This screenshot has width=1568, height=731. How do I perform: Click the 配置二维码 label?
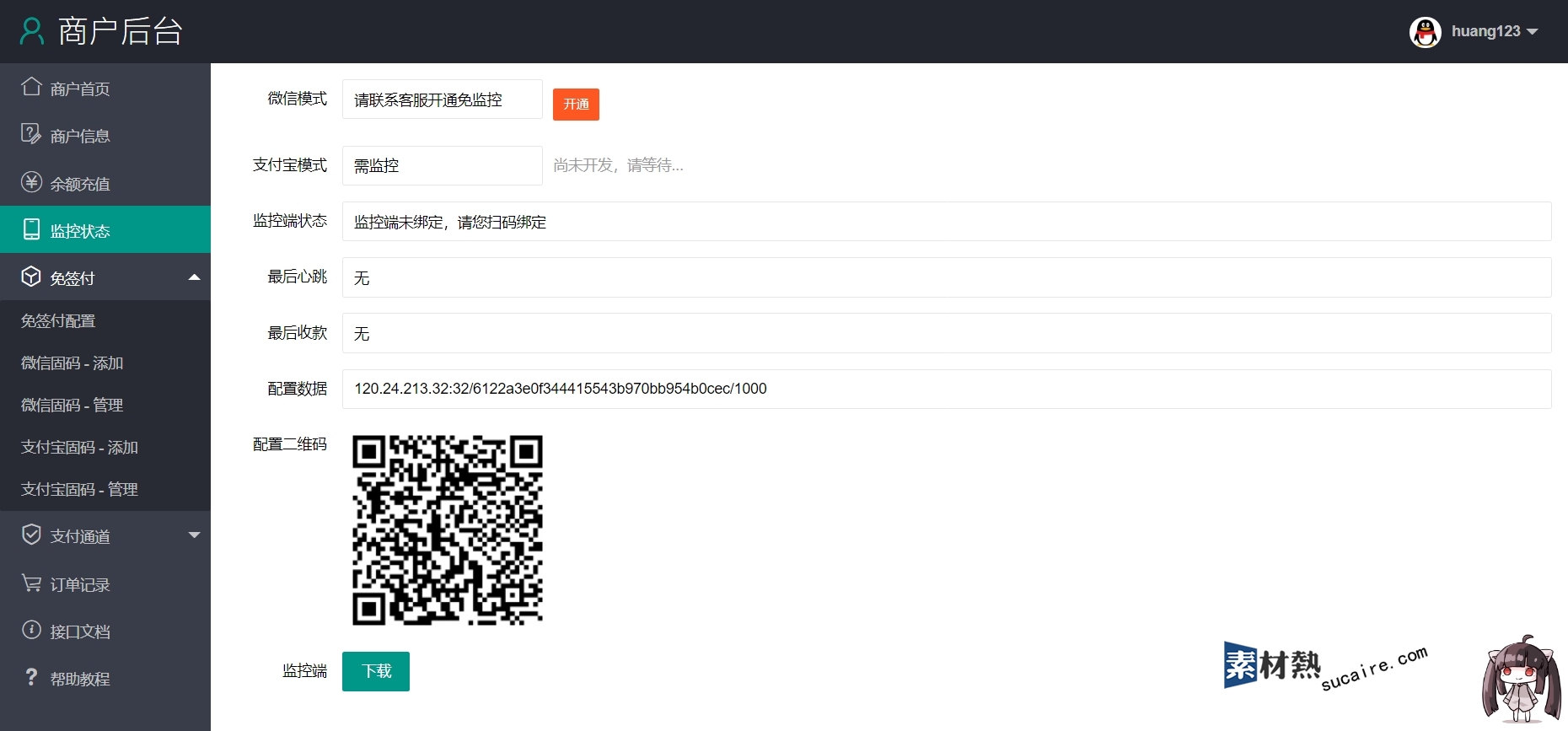(x=290, y=444)
